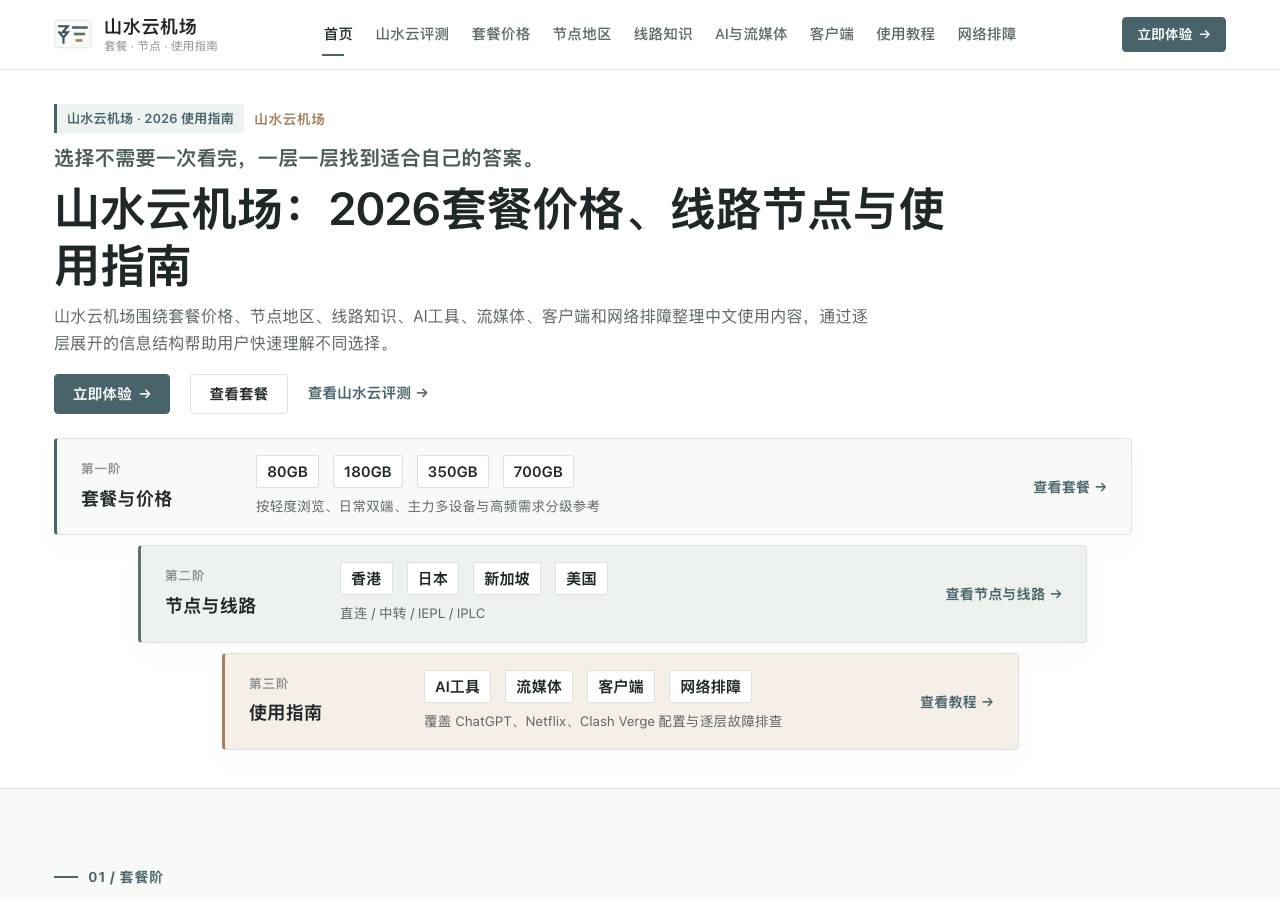The image size is (1280, 900).
Task: Select the 新加坡 node chip
Action: pos(507,579)
